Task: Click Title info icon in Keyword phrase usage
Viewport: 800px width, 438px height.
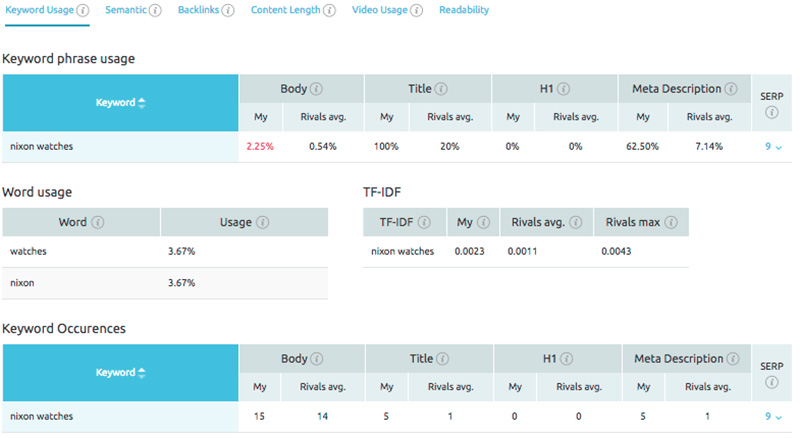Action: [x=441, y=89]
